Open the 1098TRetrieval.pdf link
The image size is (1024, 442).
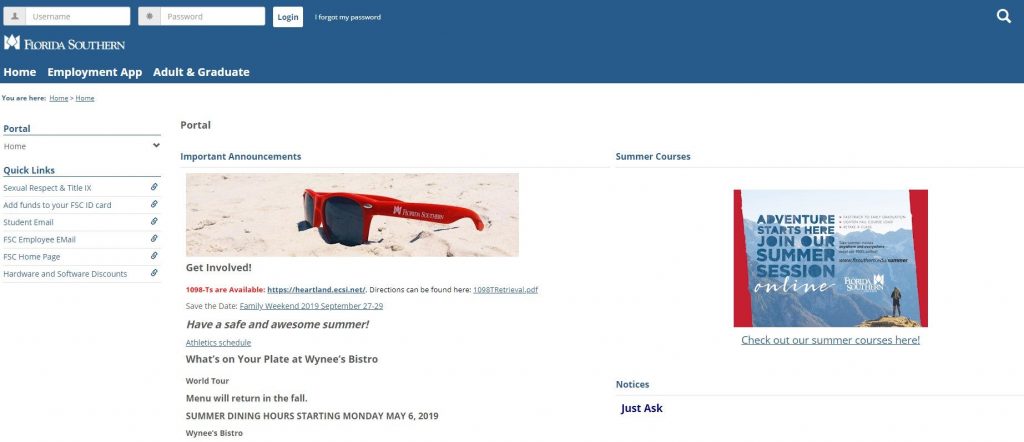tap(505, 290)
